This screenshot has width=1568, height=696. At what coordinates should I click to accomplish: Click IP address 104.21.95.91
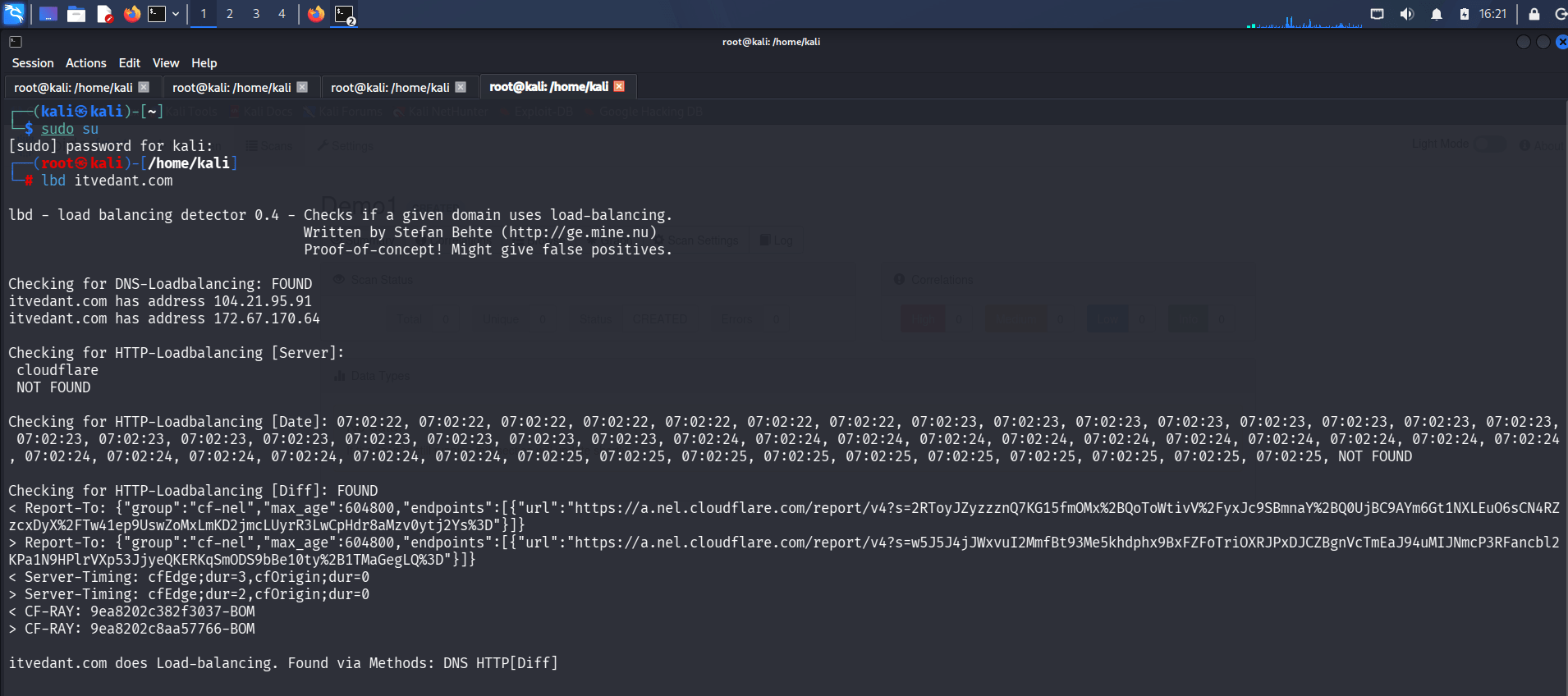point(263,301)
